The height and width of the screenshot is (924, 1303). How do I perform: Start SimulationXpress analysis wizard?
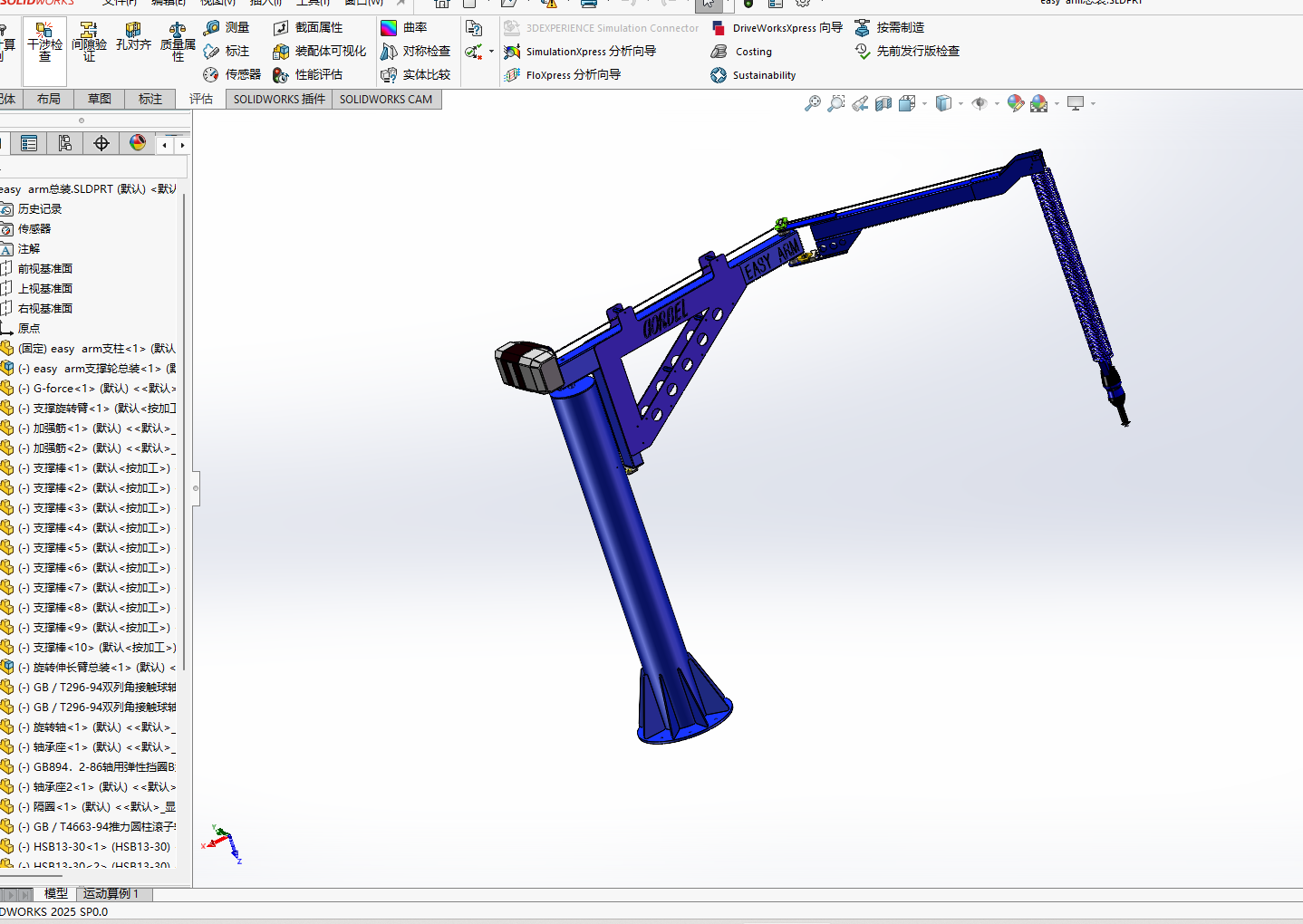(580, 52)
